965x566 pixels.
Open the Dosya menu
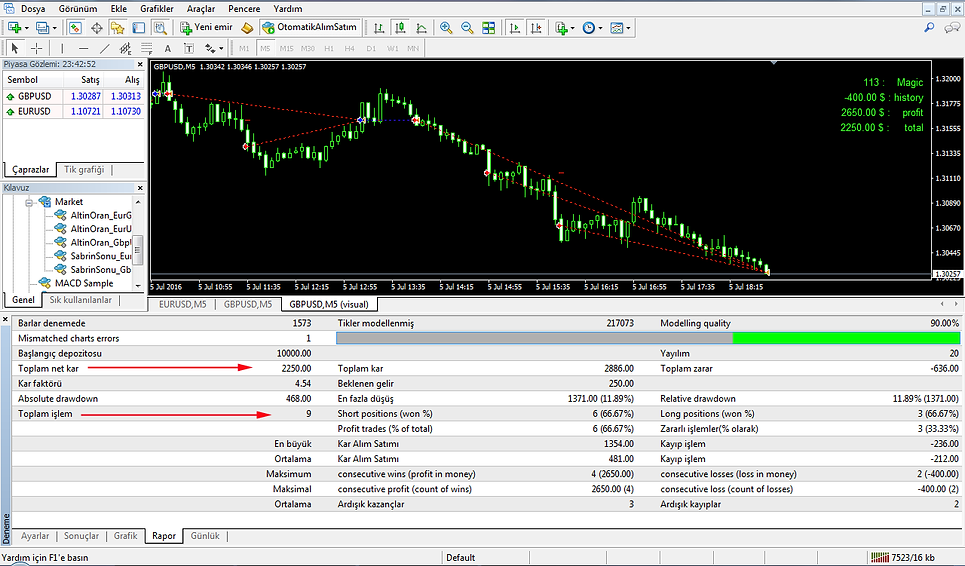(33, 9)
